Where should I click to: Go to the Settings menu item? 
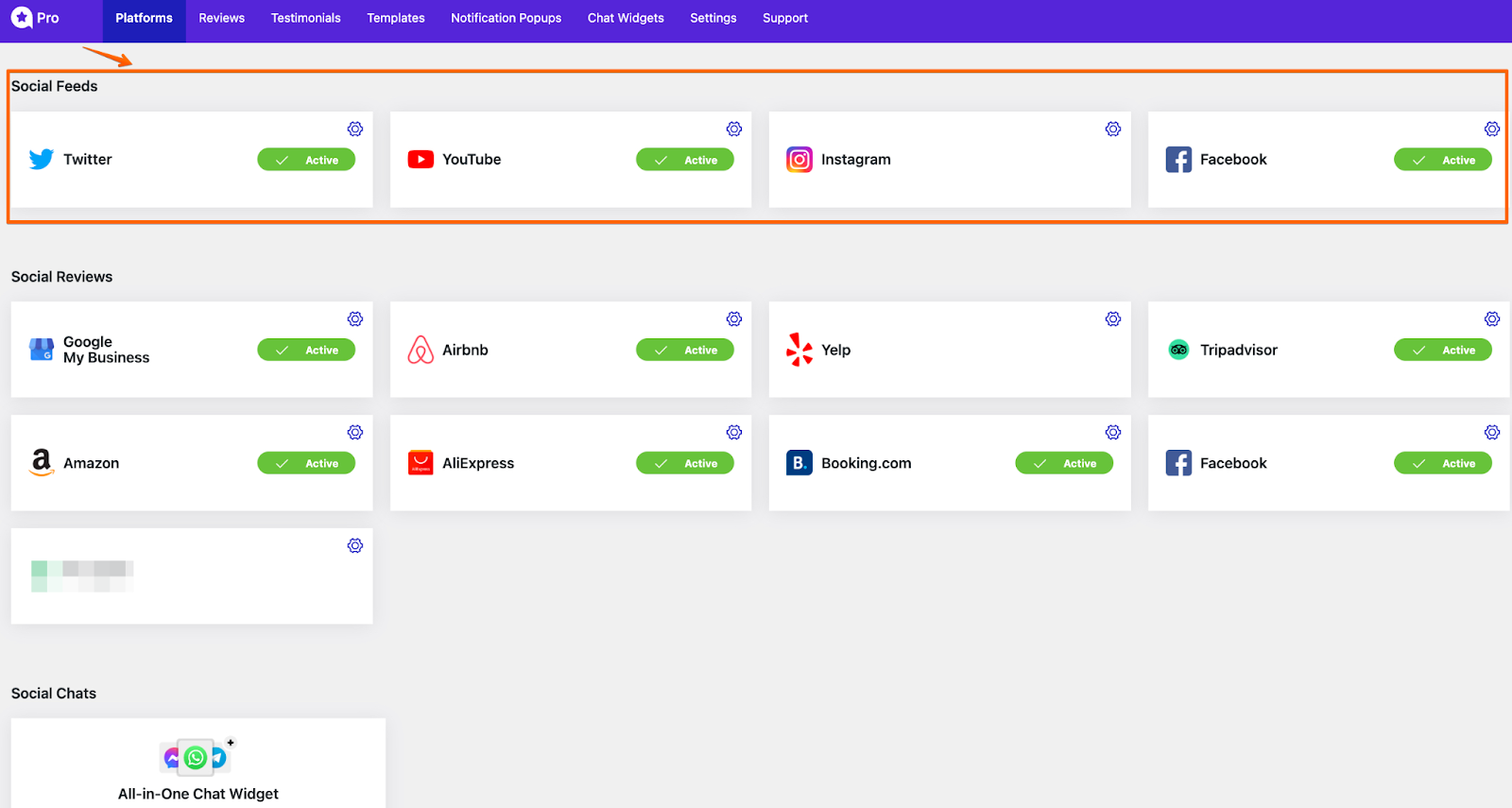(x=713, y=18)
